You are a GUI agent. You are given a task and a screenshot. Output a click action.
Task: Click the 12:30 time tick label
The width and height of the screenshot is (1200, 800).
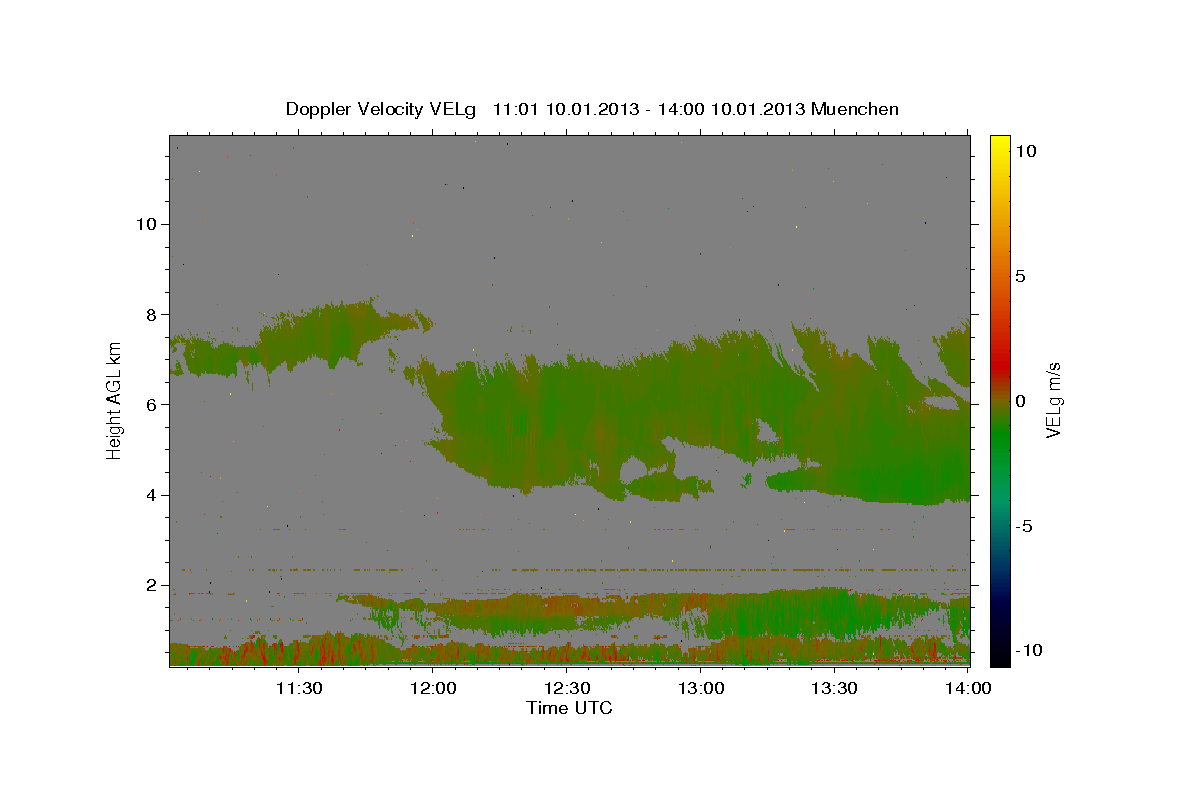(568, 688)
